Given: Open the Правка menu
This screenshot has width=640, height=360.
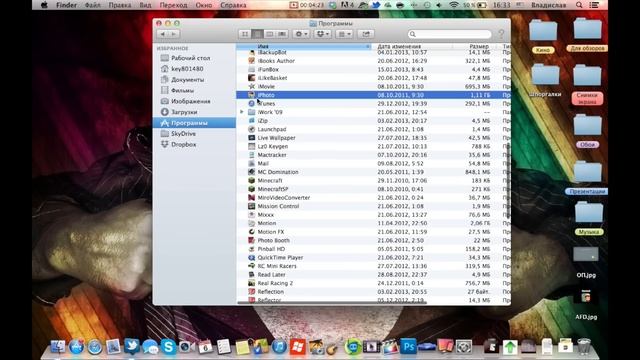Looking at the screenshot, I should [x=120, y=5].
